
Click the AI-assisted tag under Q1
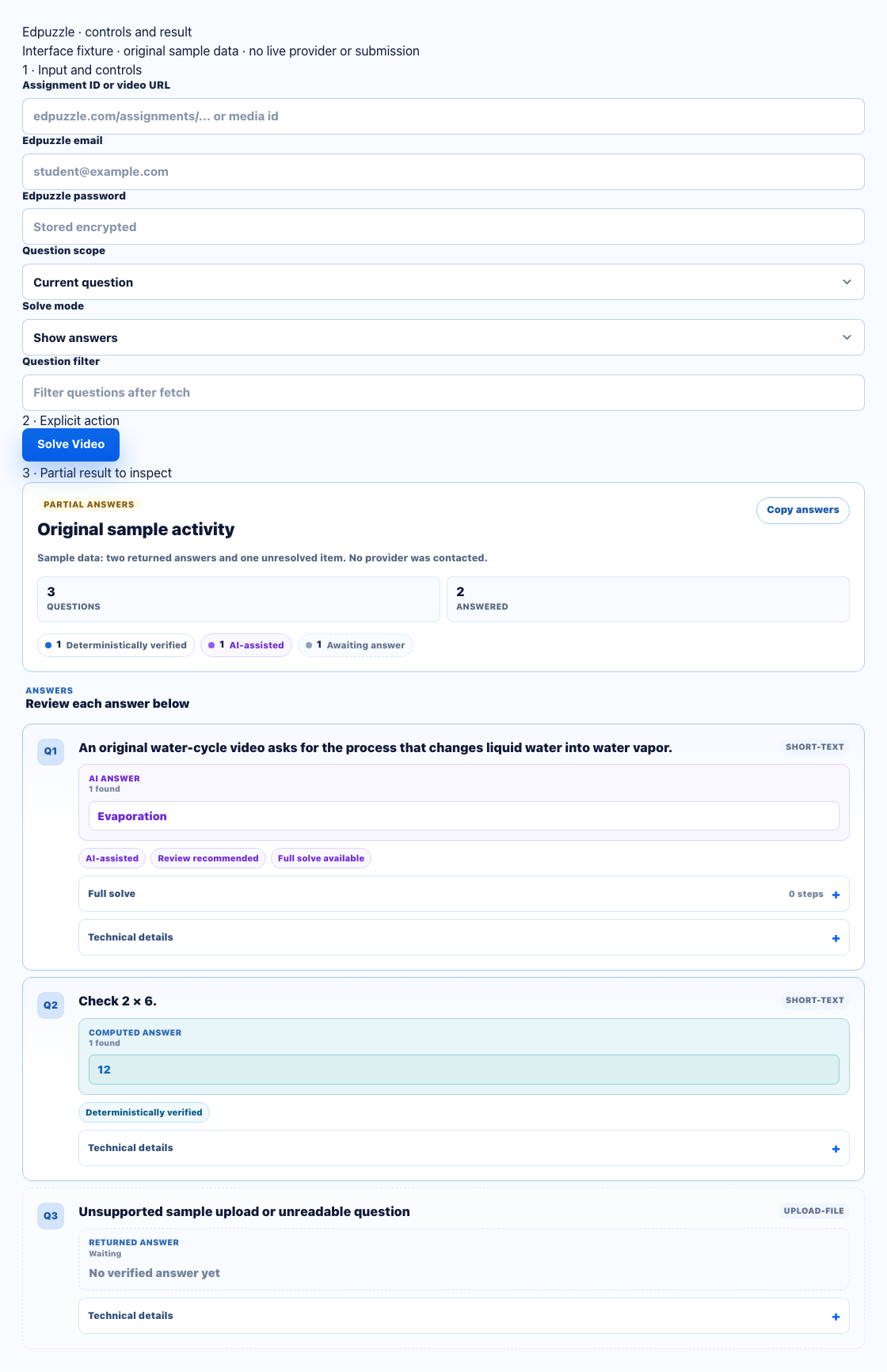point(112,858)
